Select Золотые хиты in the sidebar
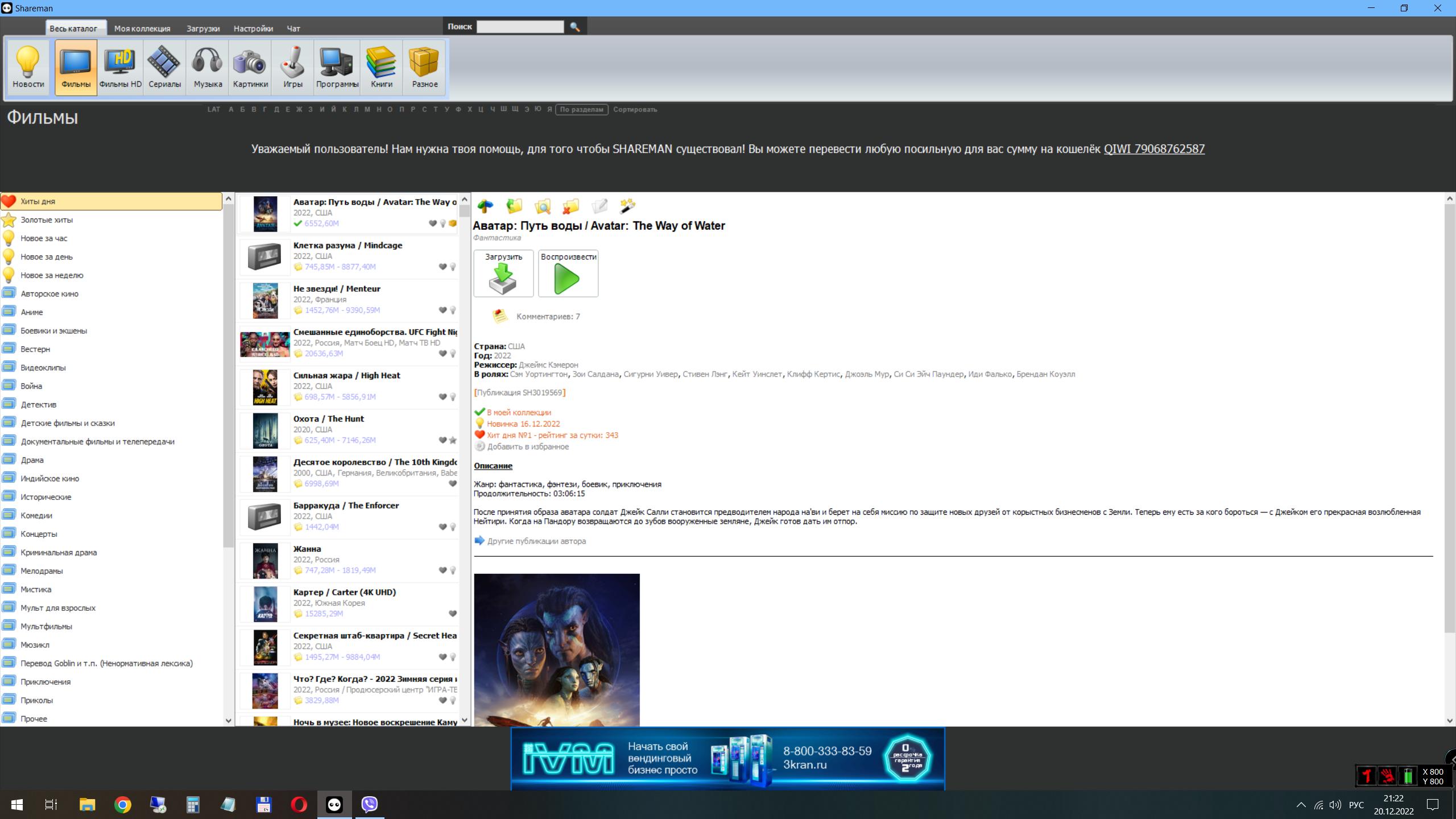 point(111,220)
